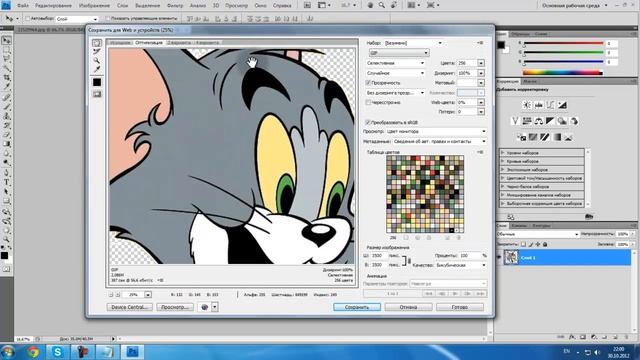Open the optimize settings flyout menu icon
640x360 pixels.
coord(480,43)
